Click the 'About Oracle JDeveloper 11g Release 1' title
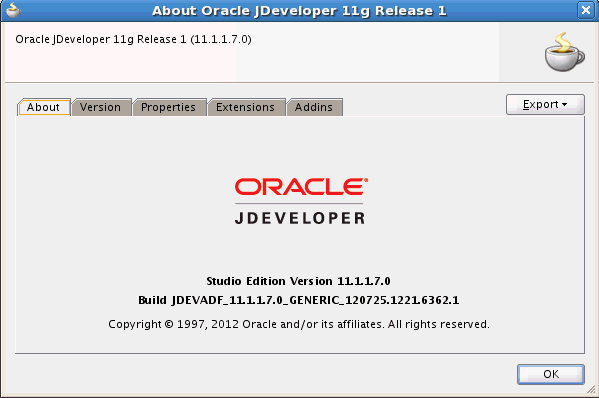Image resolution: width=599 pixels, height=398 pixels. click(299, 11)
